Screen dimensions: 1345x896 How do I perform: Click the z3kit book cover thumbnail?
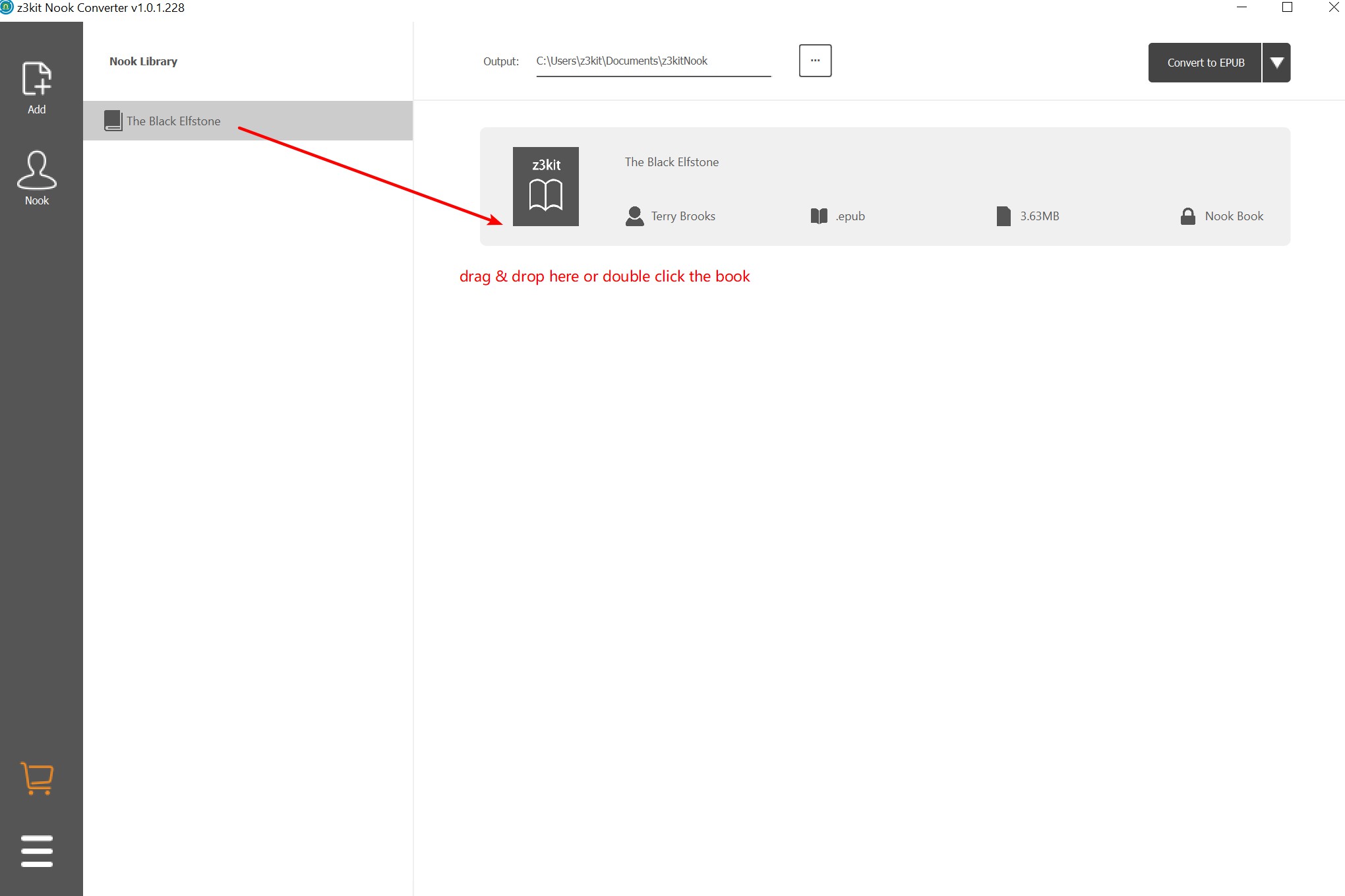pos(546,187)
